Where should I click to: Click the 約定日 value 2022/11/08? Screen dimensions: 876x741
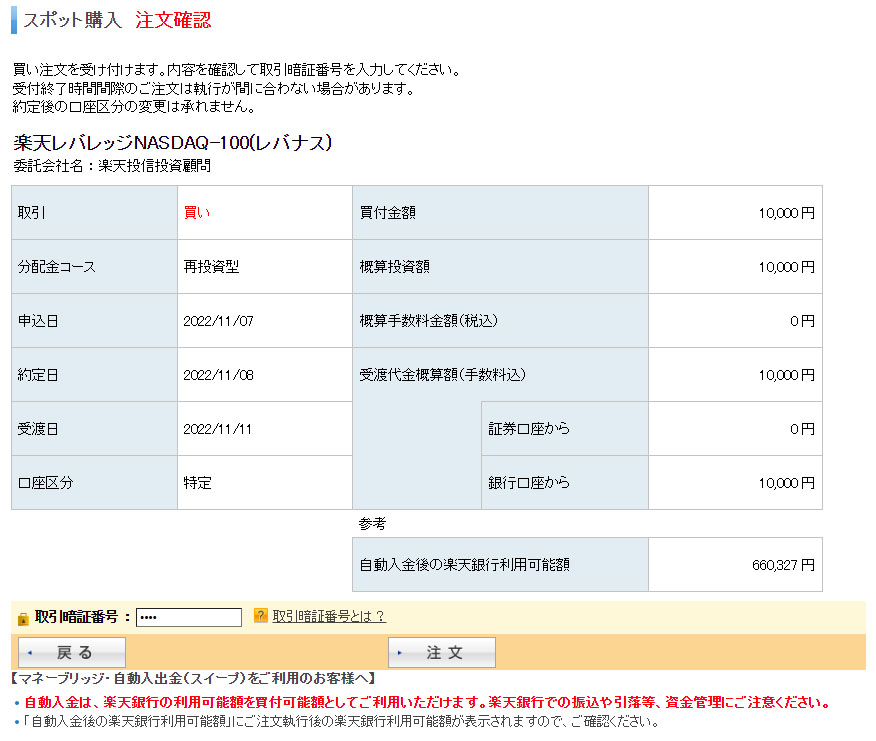pyautogui.click(x=219, y=375)
